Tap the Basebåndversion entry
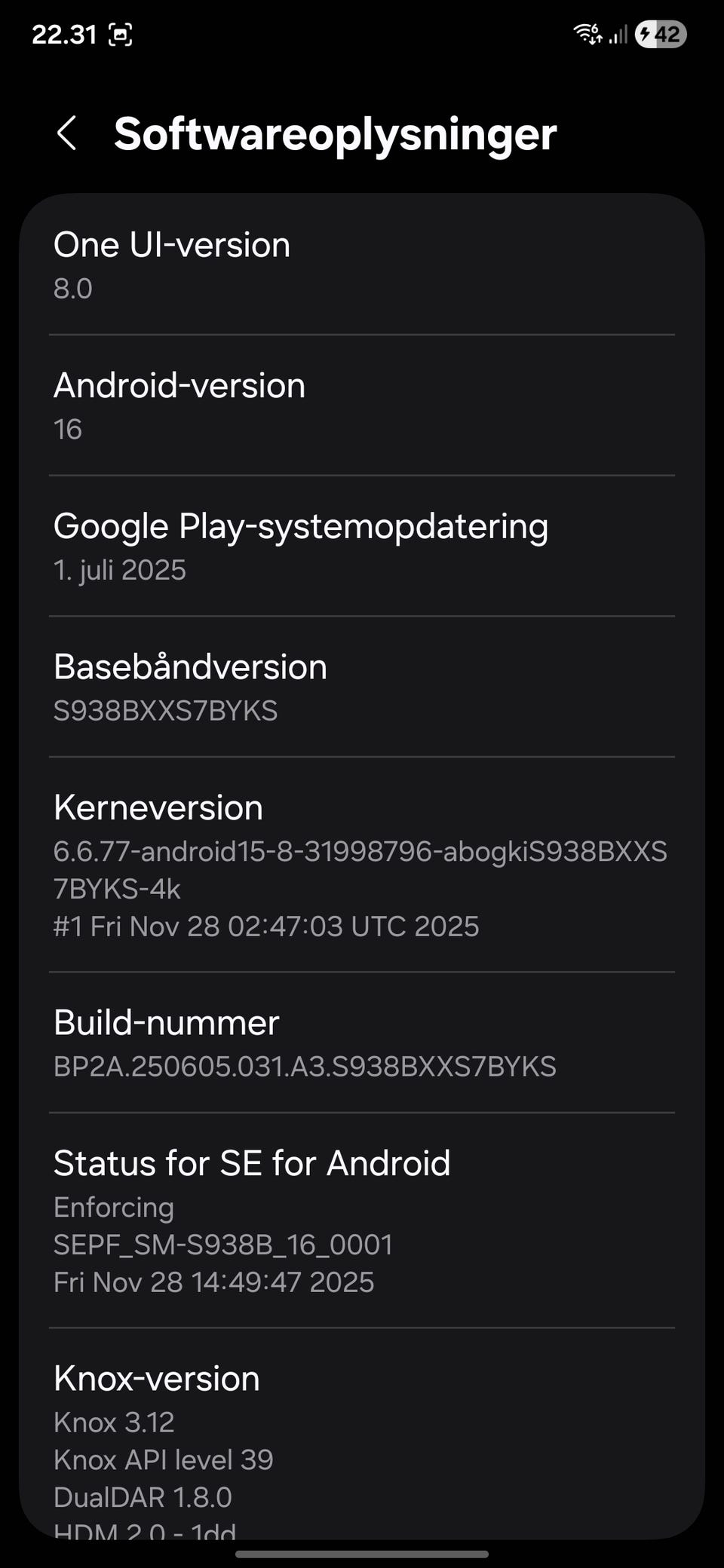This screenshot has height=1568, width=724. tap(362, 687)
